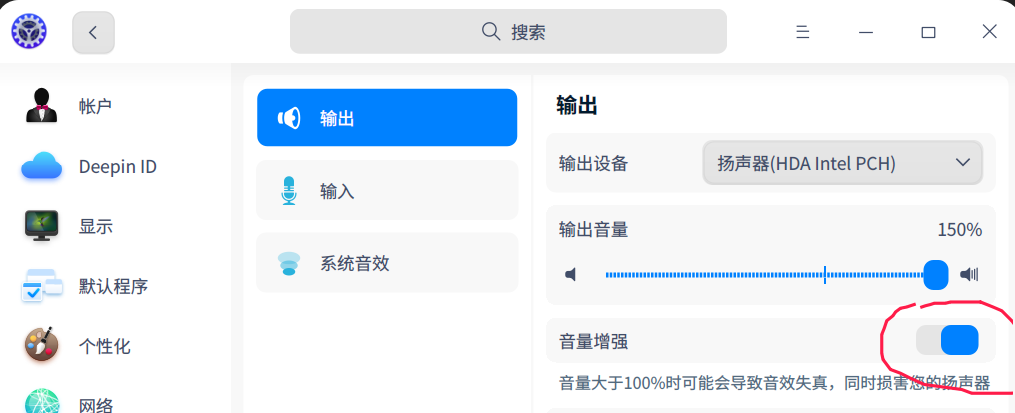Click the low-volume speaker icon
The height and width of the screenshot is (413, 1015).
(x=571, y=275)
